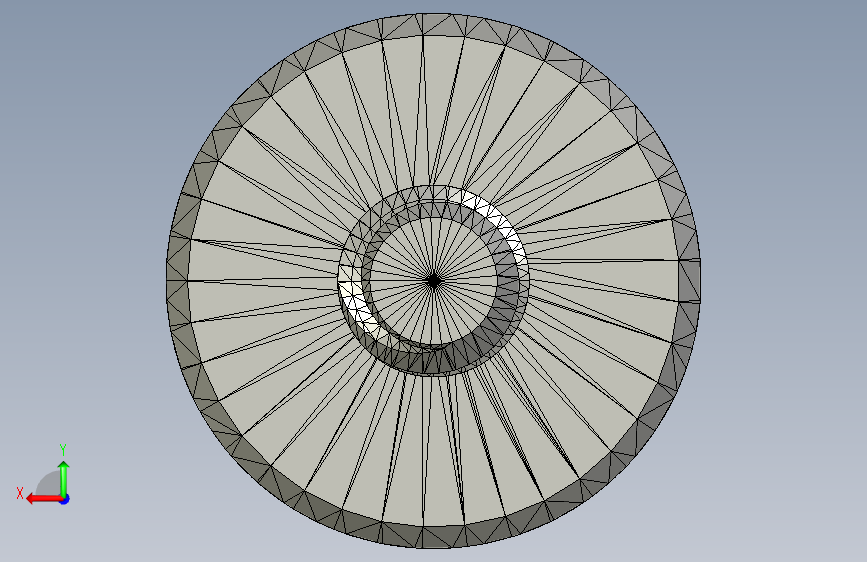Image resolution: width=867 pixels, height=562 pixels.
Task: Click the black center vertex of the mesh
Action: (x=434, y=281)
